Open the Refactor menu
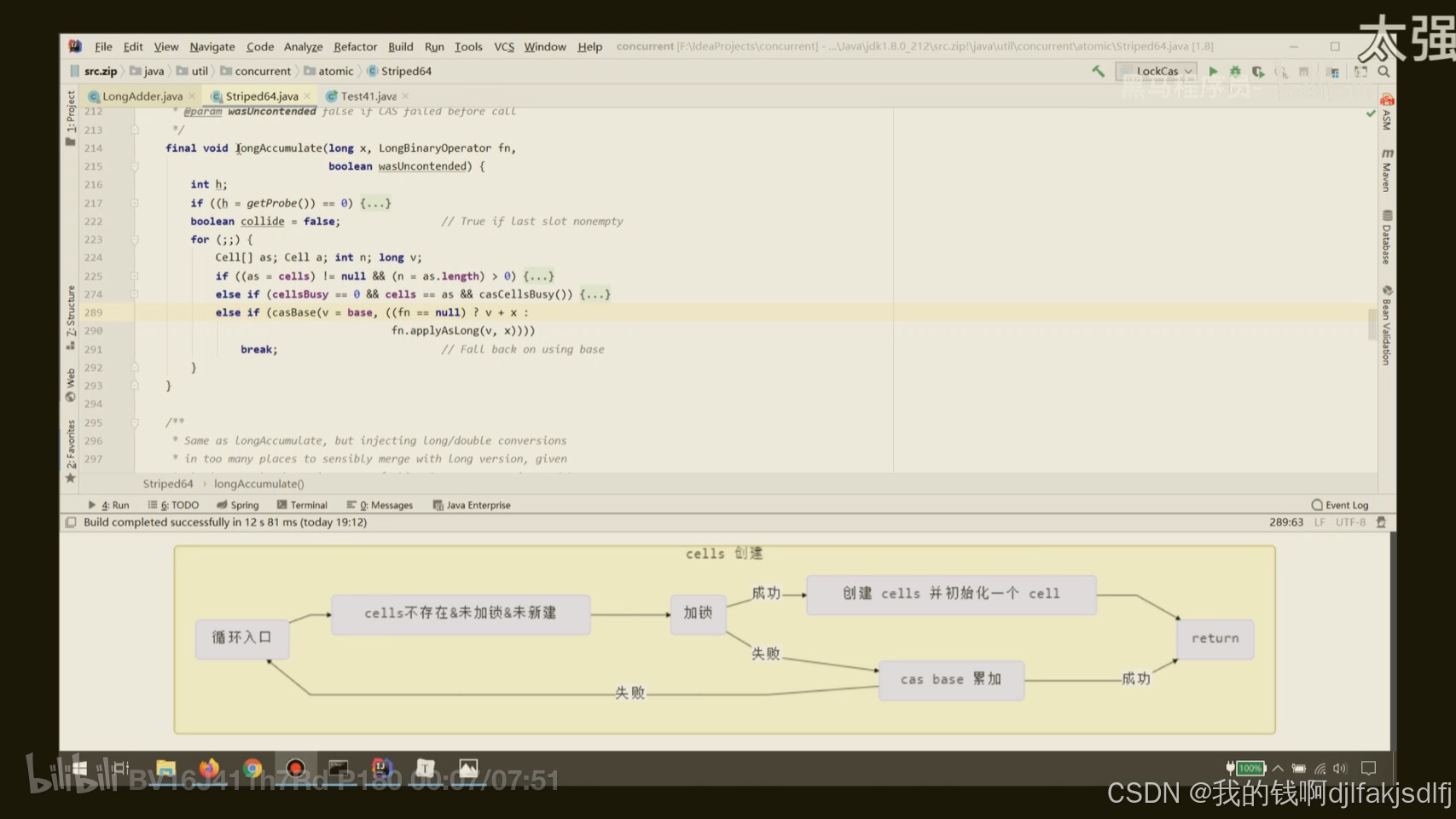 355,47
